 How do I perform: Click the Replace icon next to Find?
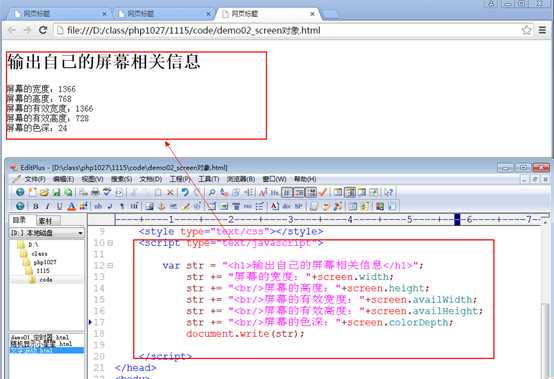click(224, 192)
